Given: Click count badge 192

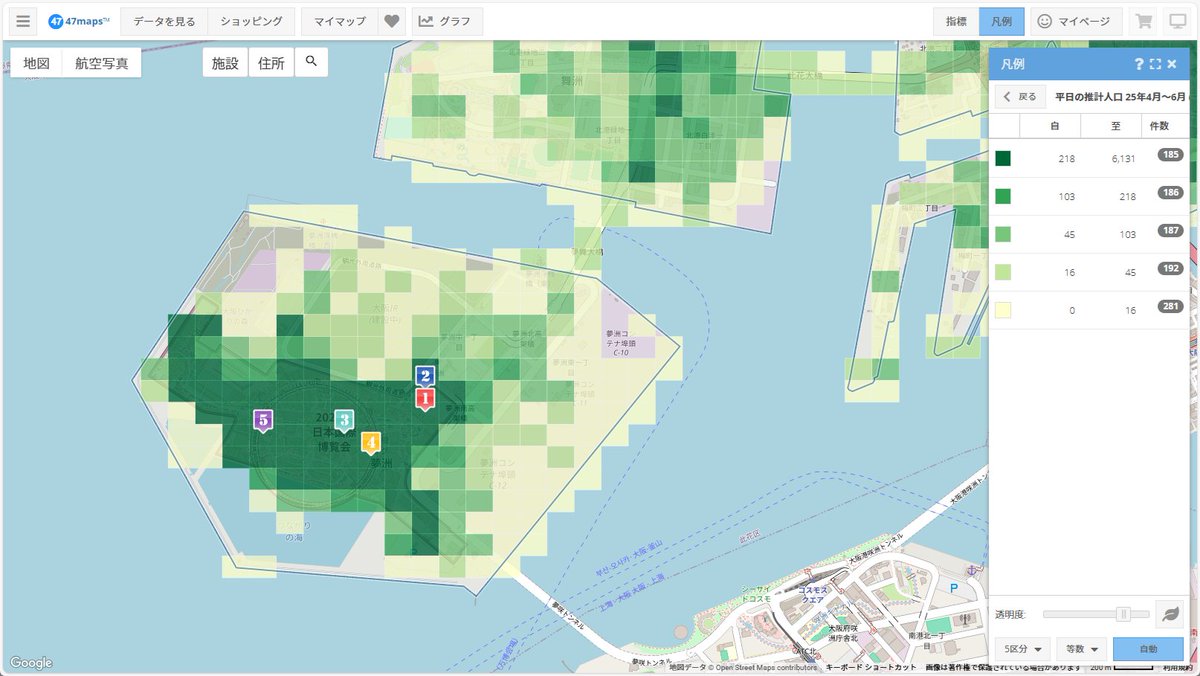Looking at the screenshot, I should click(1171, 268).
